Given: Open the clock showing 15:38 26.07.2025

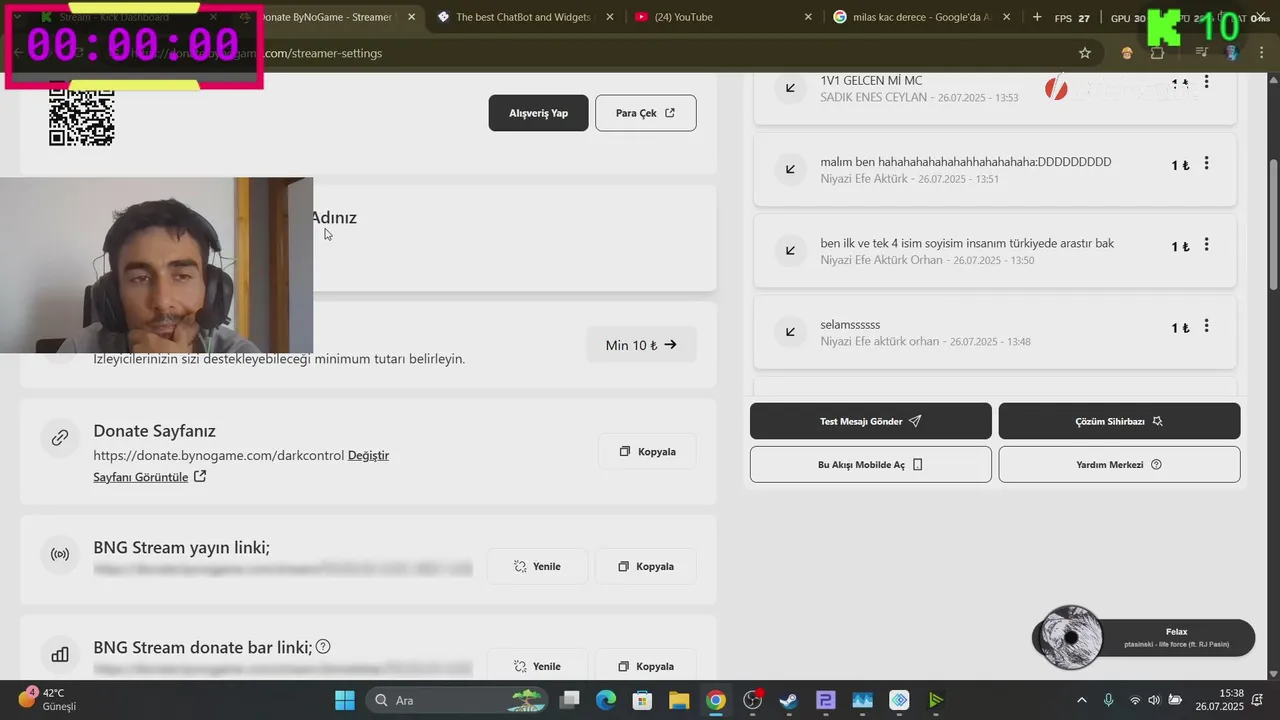Looking at the screenshot, I should coord(1219,700).
